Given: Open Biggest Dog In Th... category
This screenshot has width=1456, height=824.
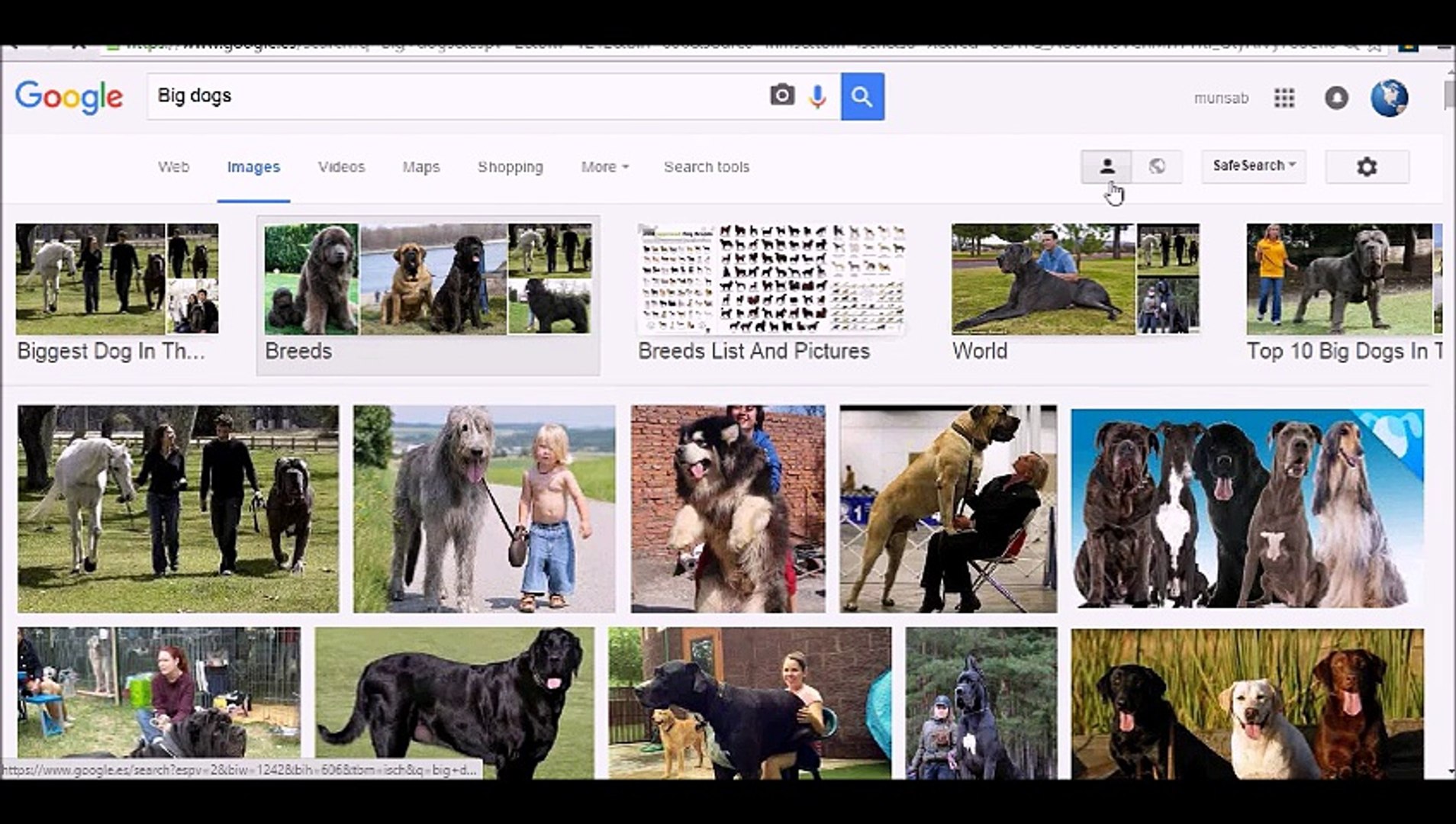Looking at the screenshot, I should click(x=117, y=295).
